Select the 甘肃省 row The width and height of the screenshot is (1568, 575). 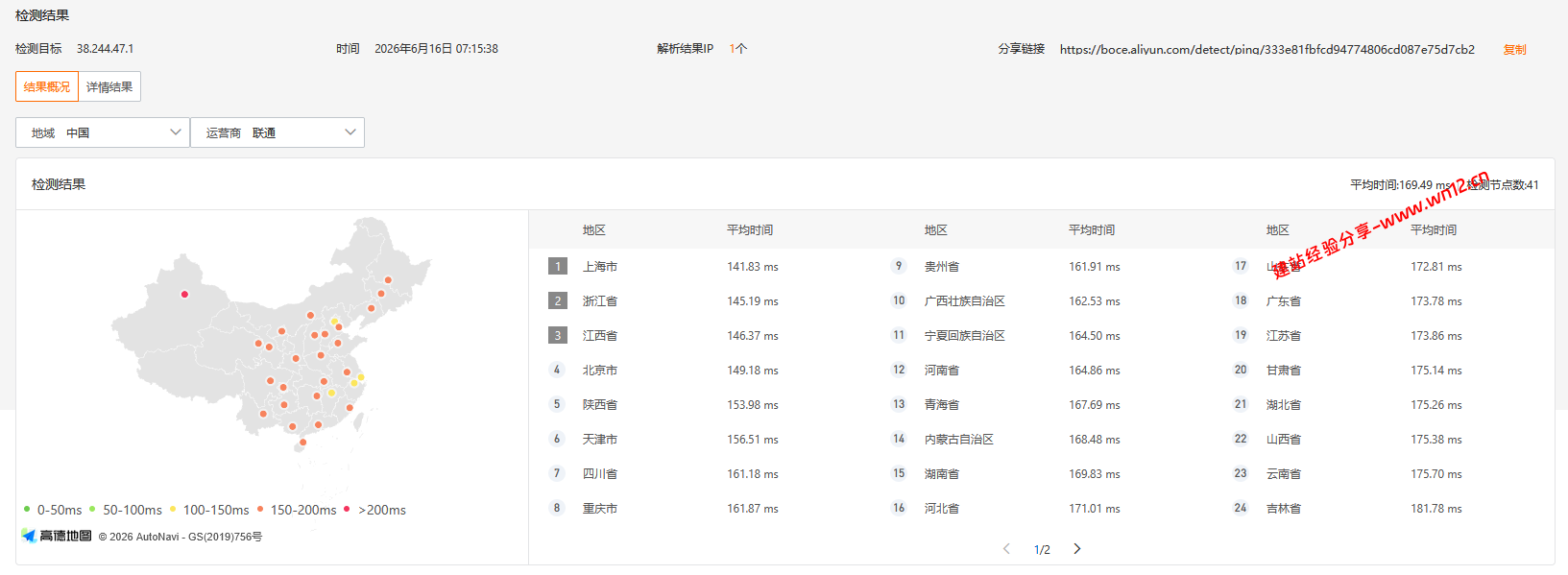1383,370
